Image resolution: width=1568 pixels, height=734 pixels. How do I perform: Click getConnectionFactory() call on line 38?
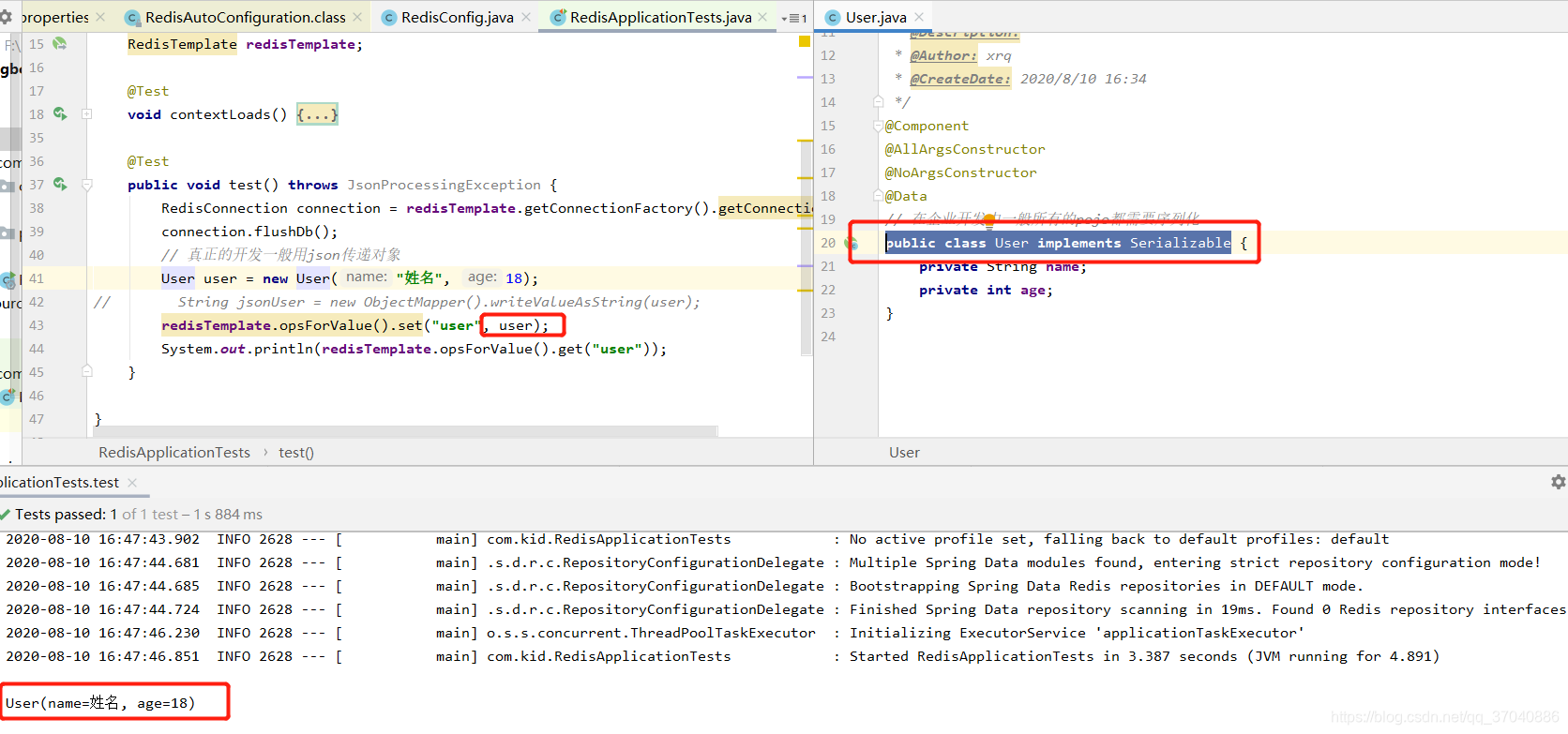[x=619, y=208]
